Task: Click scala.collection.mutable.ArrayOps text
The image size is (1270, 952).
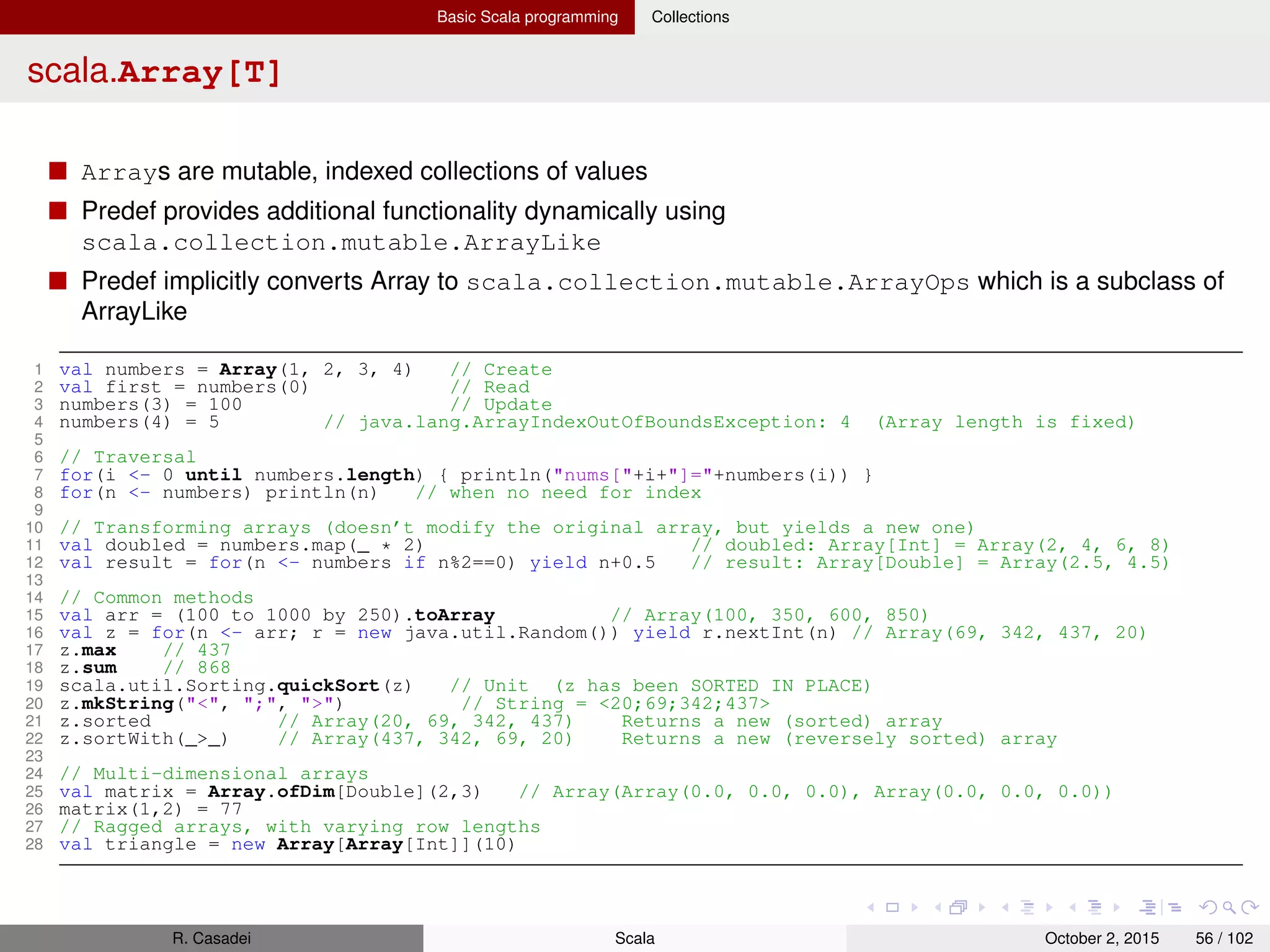Action: [x=718, y=283]
